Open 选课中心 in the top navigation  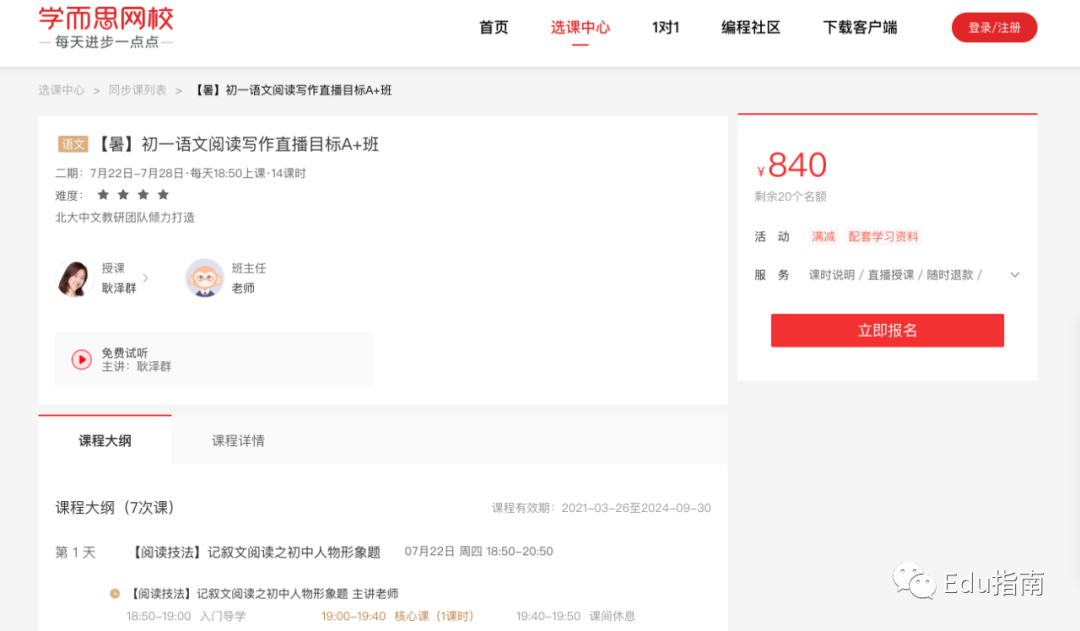point(580,28)
